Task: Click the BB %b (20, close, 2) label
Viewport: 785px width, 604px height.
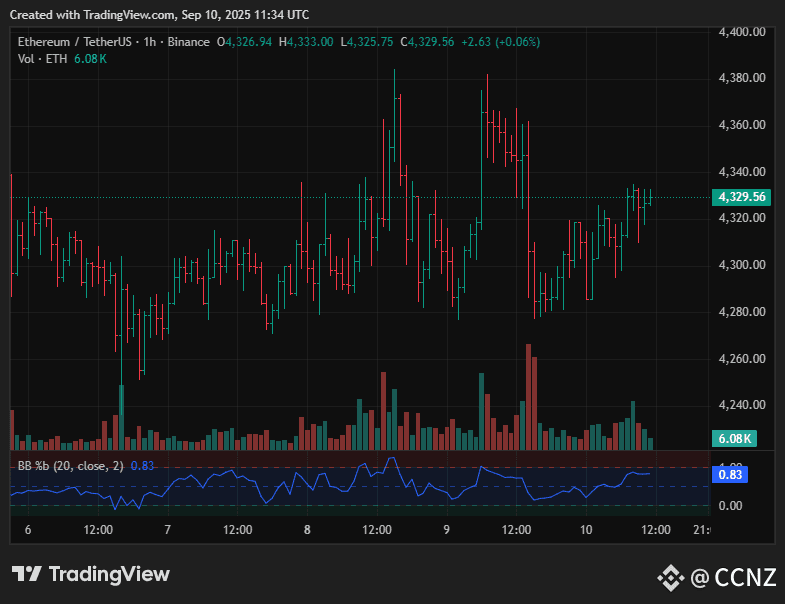Action: point(71,466)
